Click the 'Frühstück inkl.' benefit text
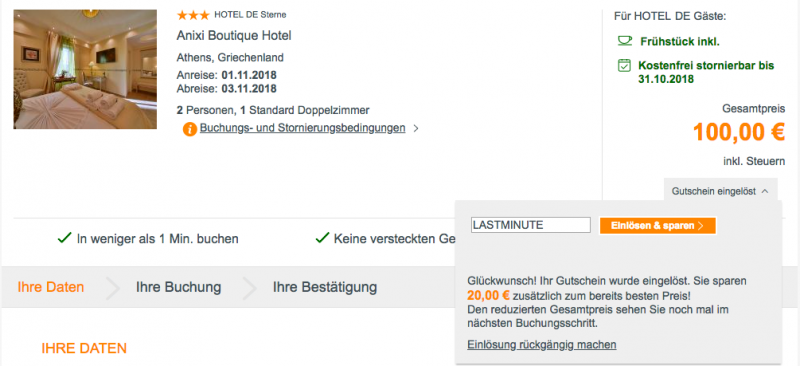The width and height of the screenshot is (800, 366). [679, 42]
